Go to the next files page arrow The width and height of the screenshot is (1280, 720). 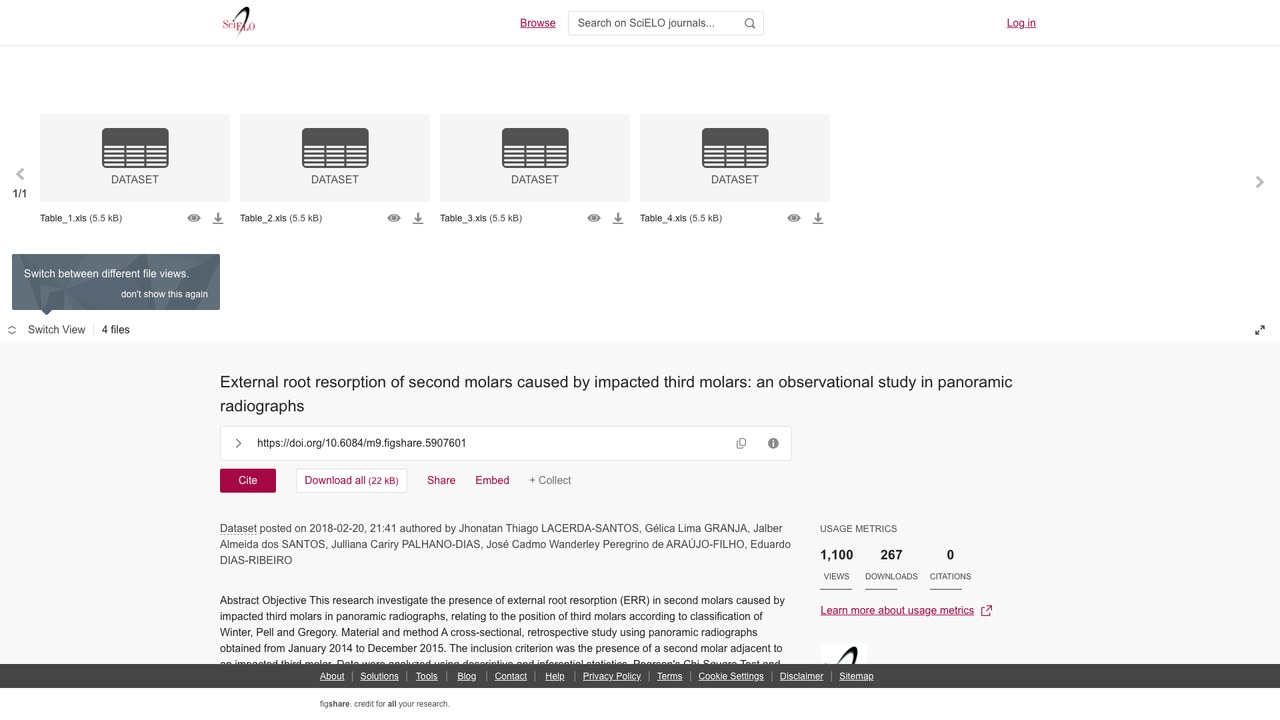[x=1260, y=182]
